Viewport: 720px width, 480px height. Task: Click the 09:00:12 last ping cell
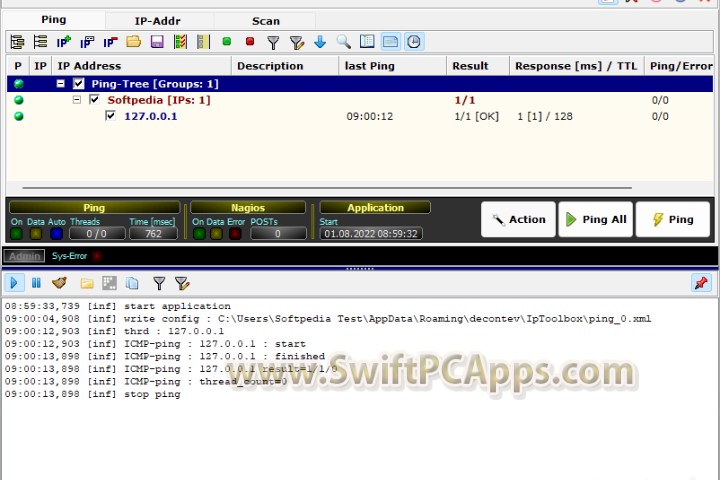tap(370, 116)
